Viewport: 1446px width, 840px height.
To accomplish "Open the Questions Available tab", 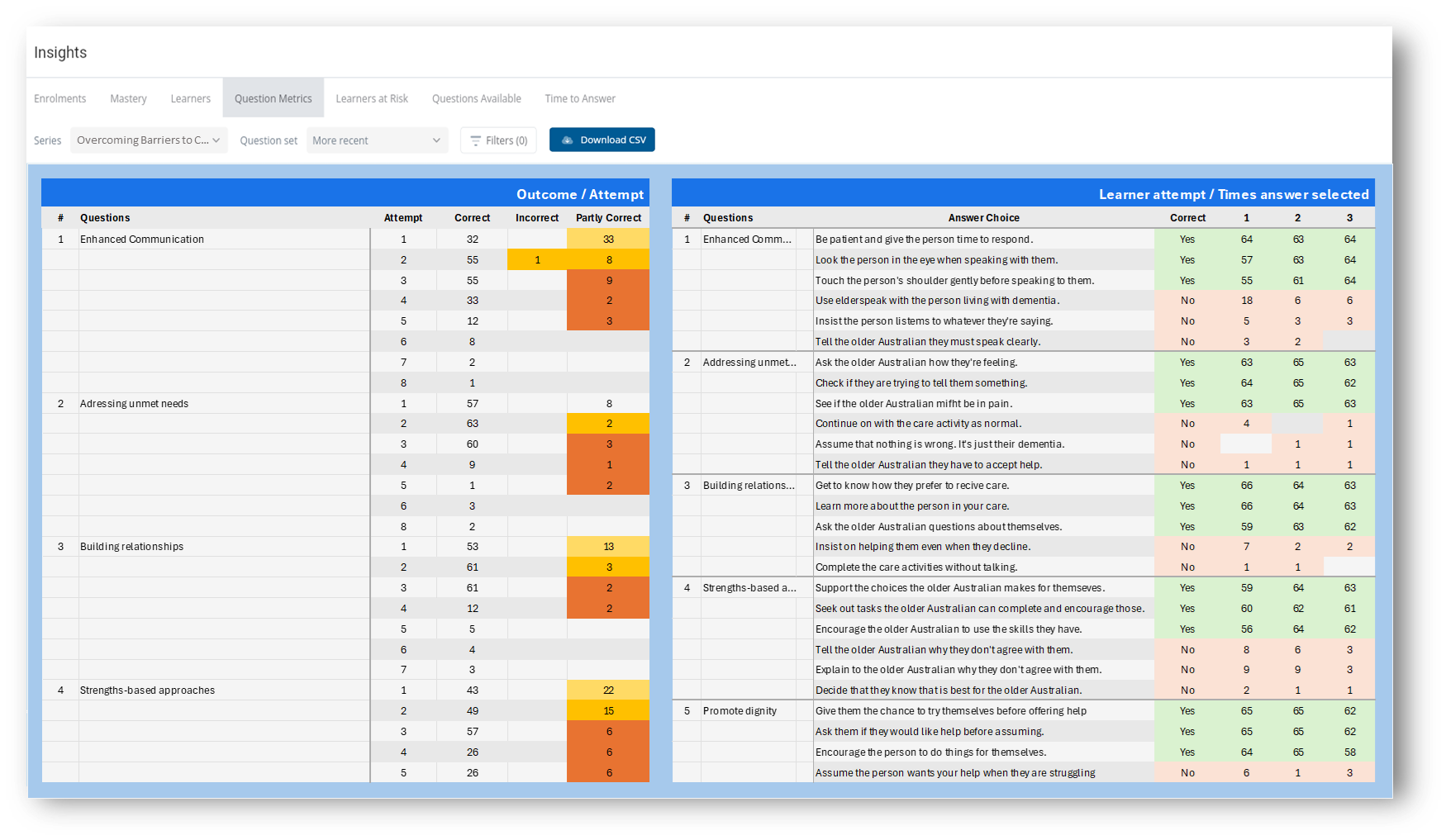I will (476, 99).
